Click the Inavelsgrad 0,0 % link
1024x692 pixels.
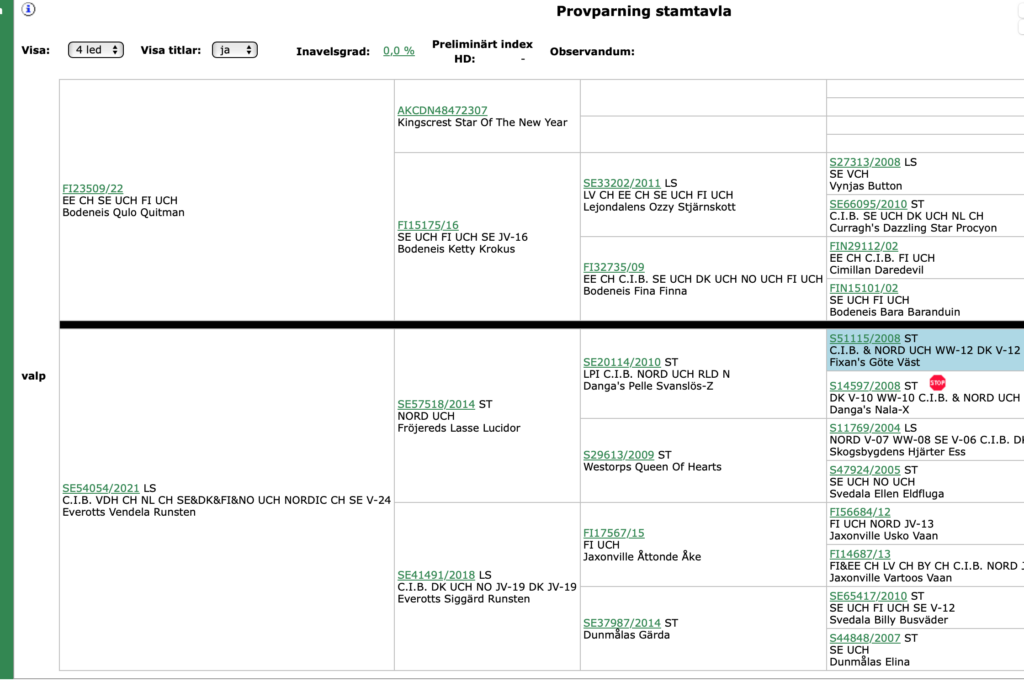[399, 51]
